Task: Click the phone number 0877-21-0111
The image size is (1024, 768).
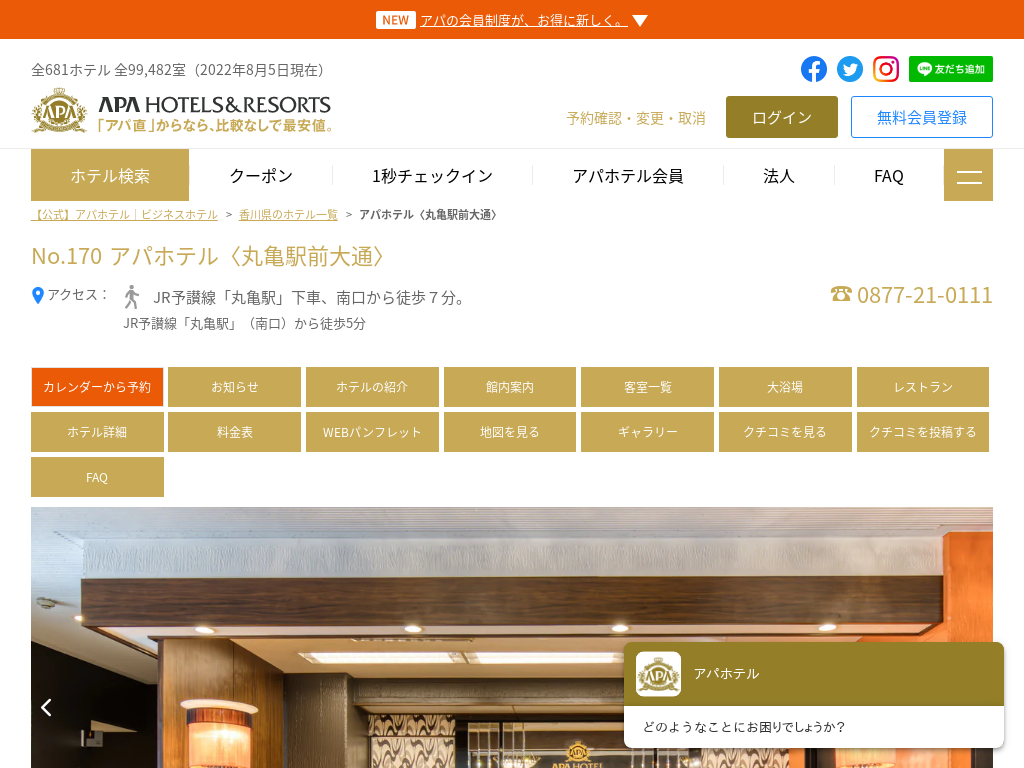Action: click(x=924, y=295)
